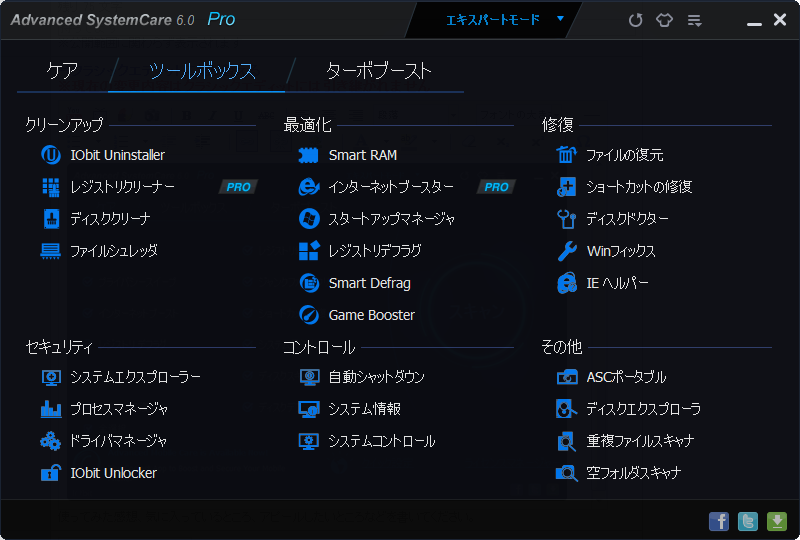This screenshot has height=540, width=800.
Task: Click the システム情報 label
Action: pyautogui.click(x=365, y=409)
